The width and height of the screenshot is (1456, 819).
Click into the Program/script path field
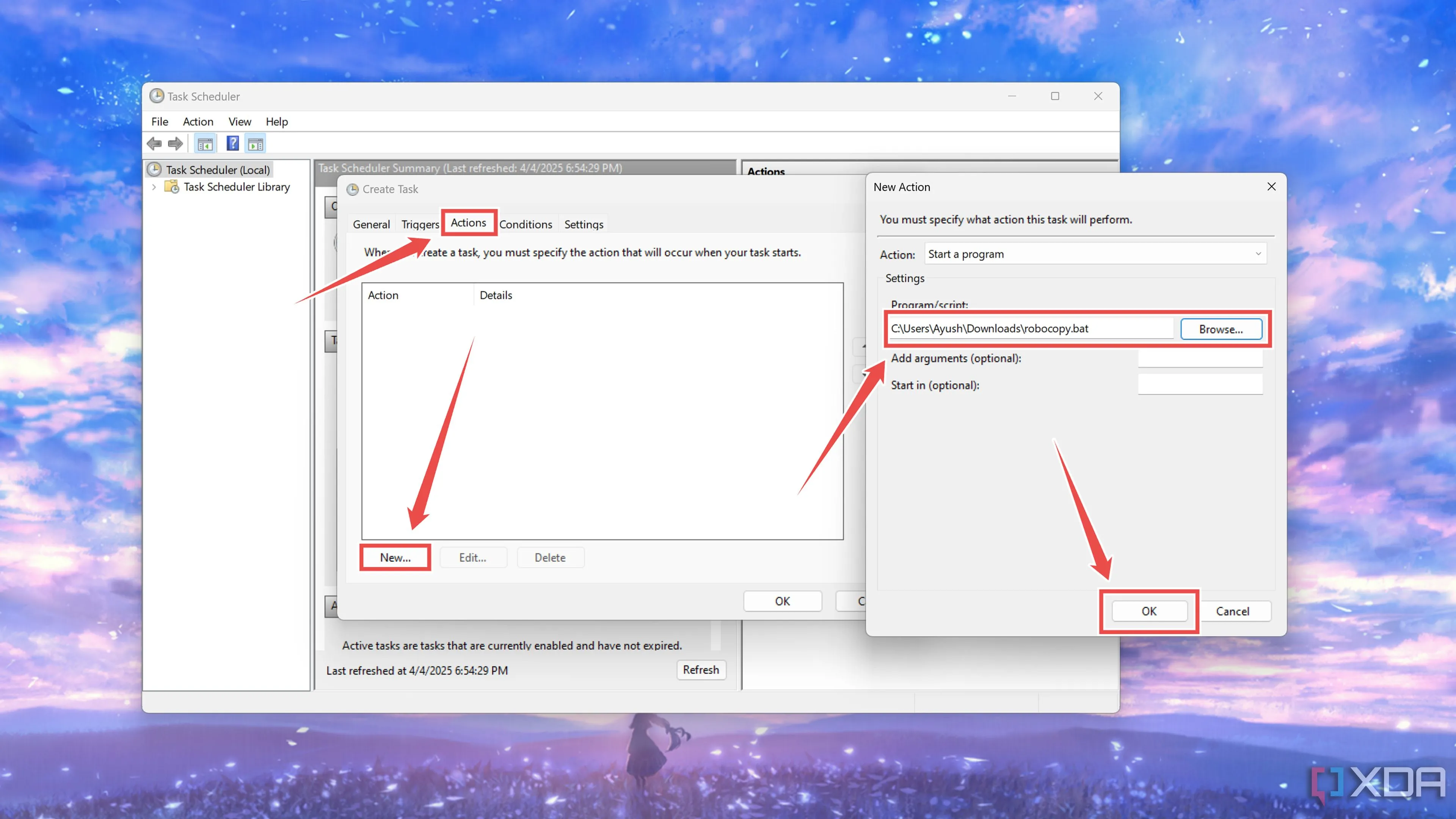pyautogui.click(x=1030, y=328)
